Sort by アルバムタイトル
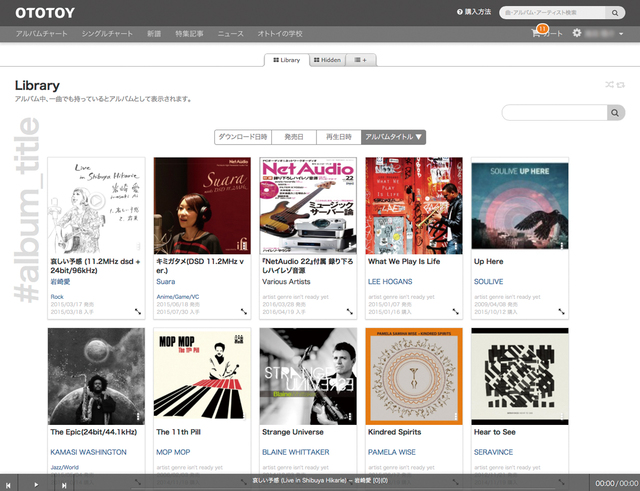Screen dimensions: 640x491 point(393,137)
